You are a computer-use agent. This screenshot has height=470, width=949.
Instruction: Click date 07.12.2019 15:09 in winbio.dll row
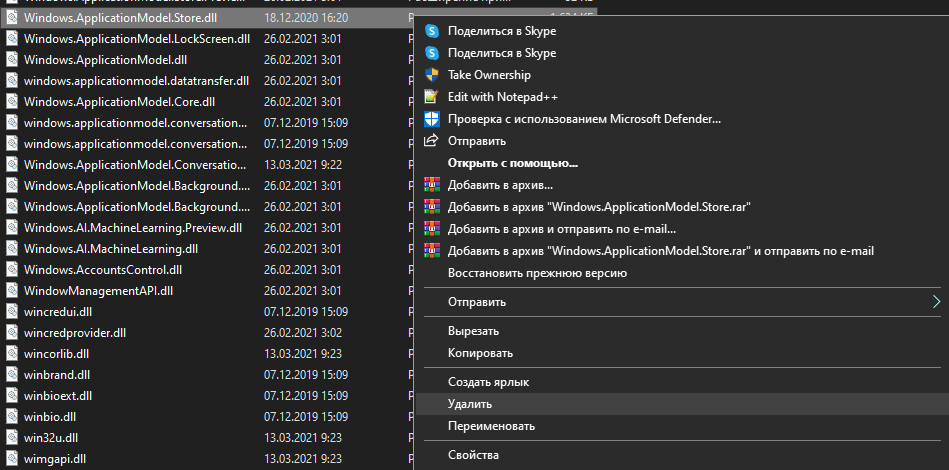[x=306, y=417]
